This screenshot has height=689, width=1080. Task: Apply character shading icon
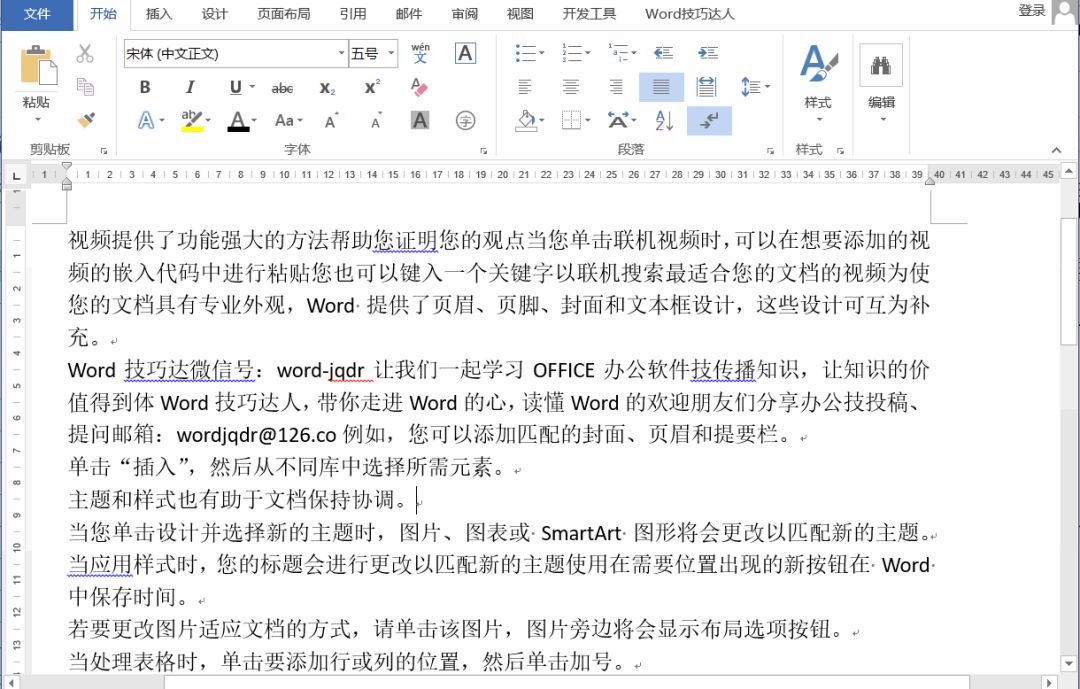point(419,121)
